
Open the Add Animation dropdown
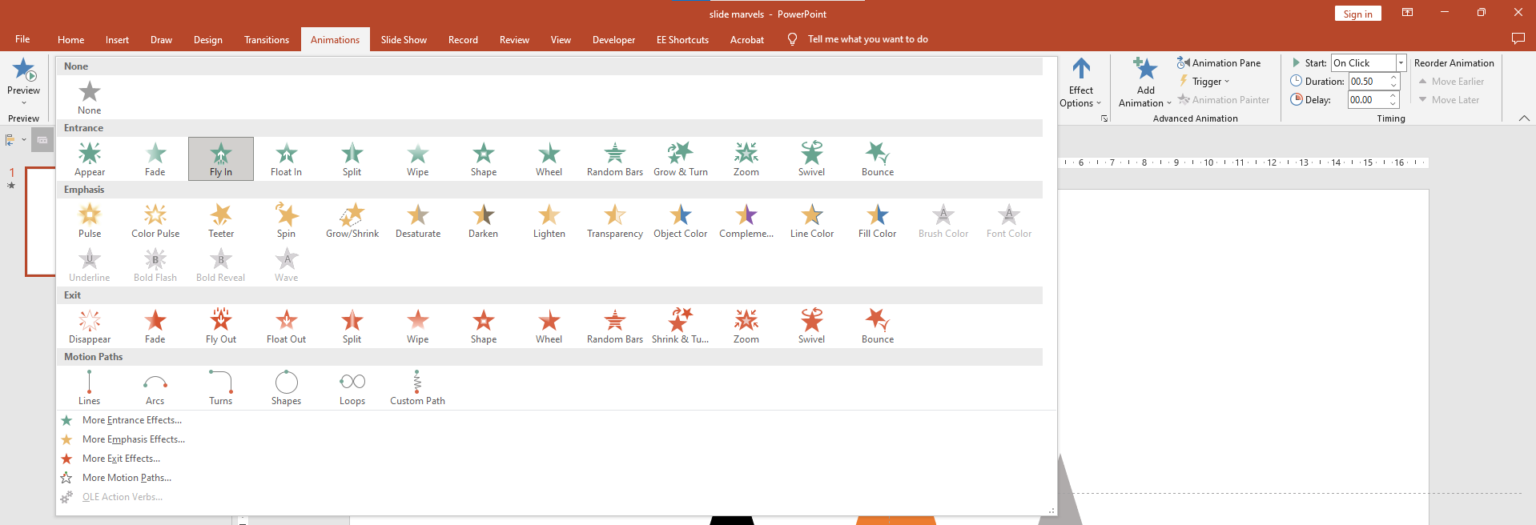pyautogui.click(x=1145, y=83)
